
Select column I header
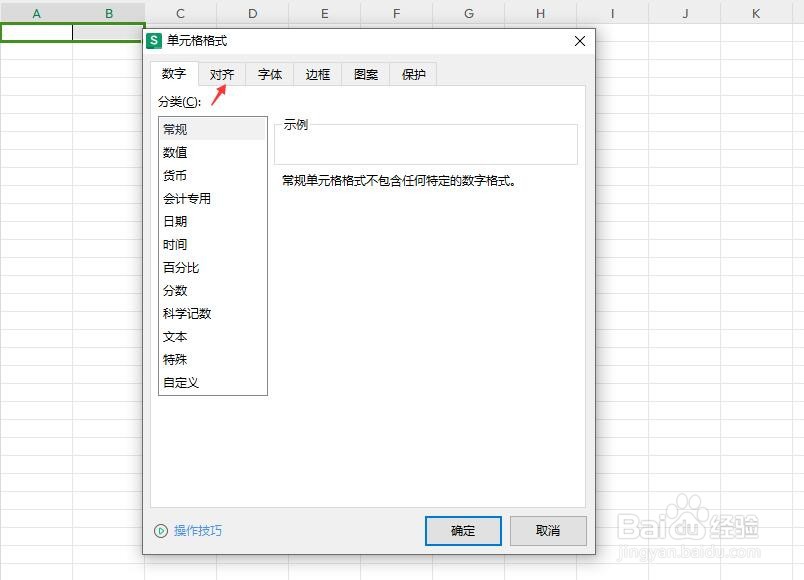pos(612,14)
